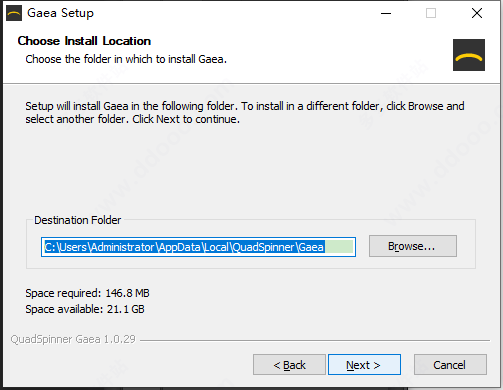Screen dimensions: 503x390
Task: Minimize the Gaea Setup window
Action: (386, 13)
